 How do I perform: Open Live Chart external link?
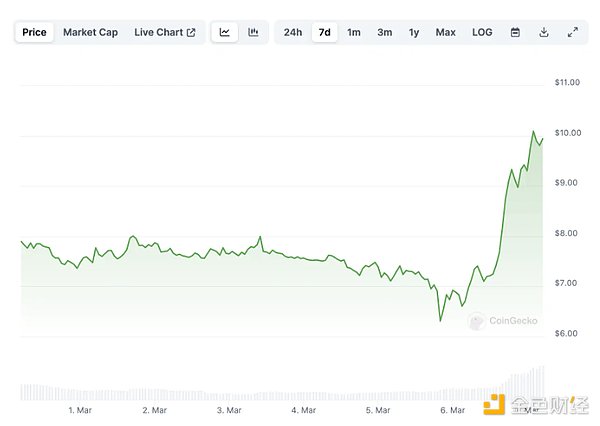tap(165, 32)
